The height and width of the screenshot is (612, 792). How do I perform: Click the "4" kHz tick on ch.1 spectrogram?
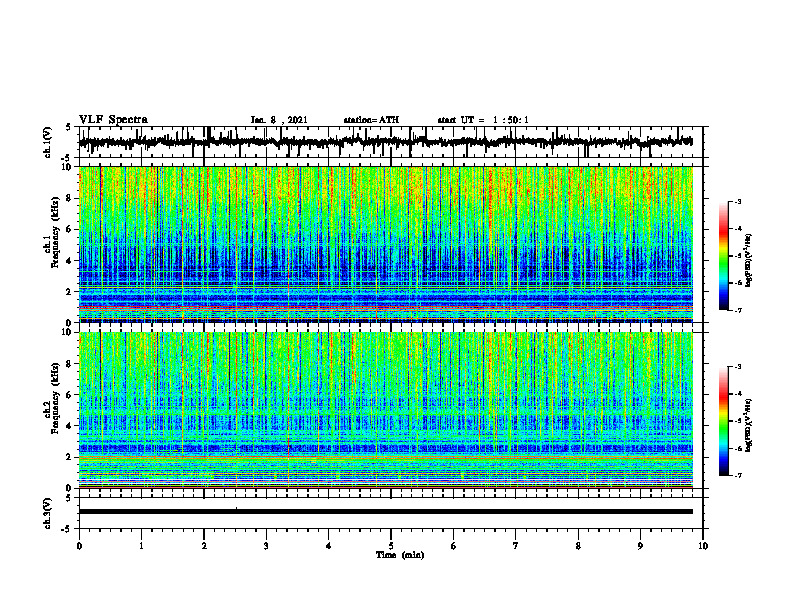70,261
